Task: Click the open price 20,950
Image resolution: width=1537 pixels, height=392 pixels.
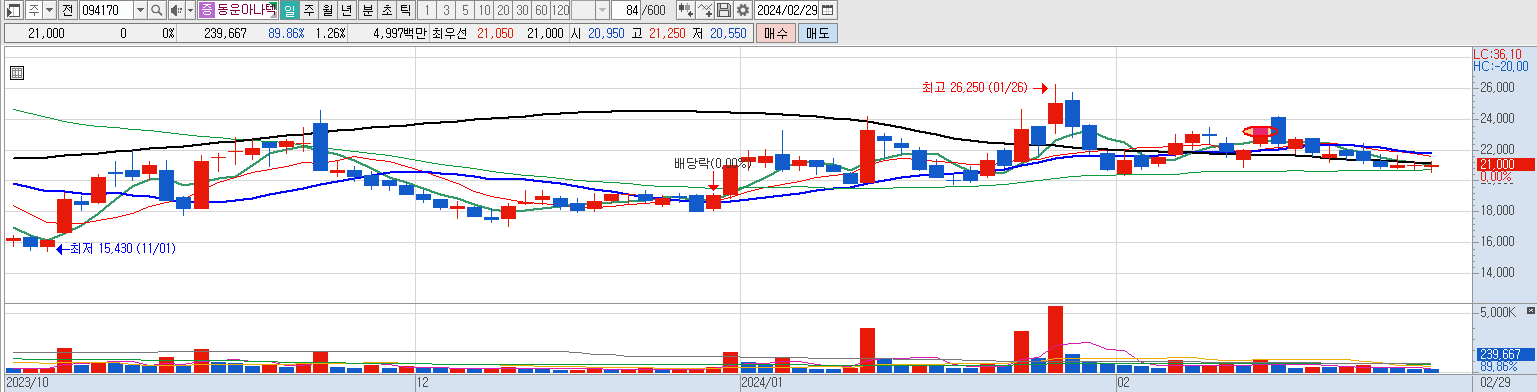Action: [x=606, y=33]
